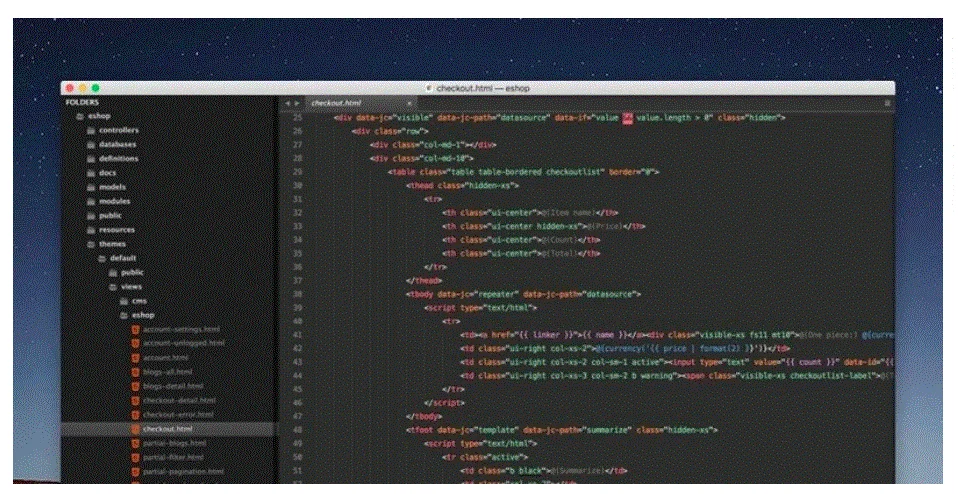
Task: Click the HTML5 icon of account-settings.html
Action: tap(136, 329)
